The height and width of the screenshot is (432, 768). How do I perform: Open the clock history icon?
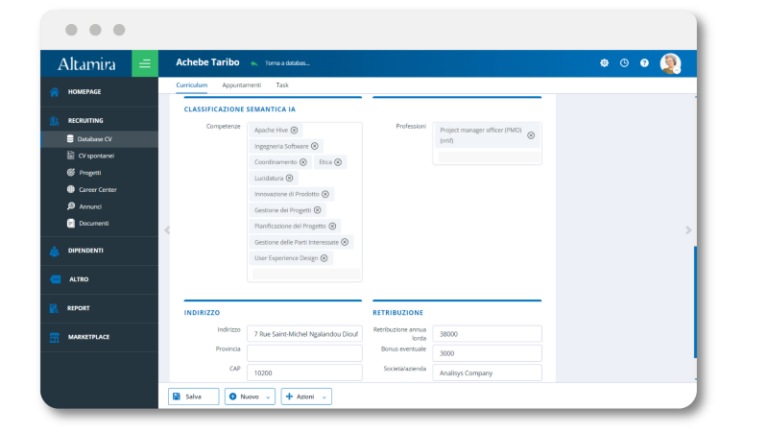coord(624,63)
